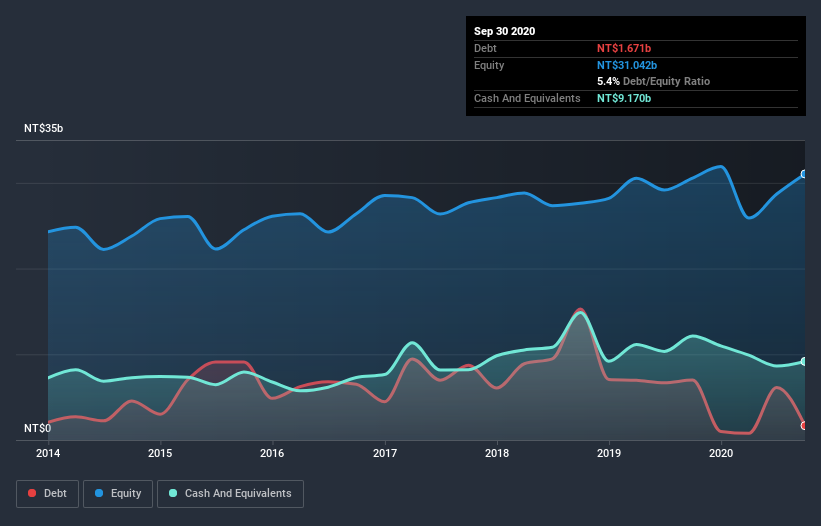Click the NT$9.170b cash value

(624, 98)
